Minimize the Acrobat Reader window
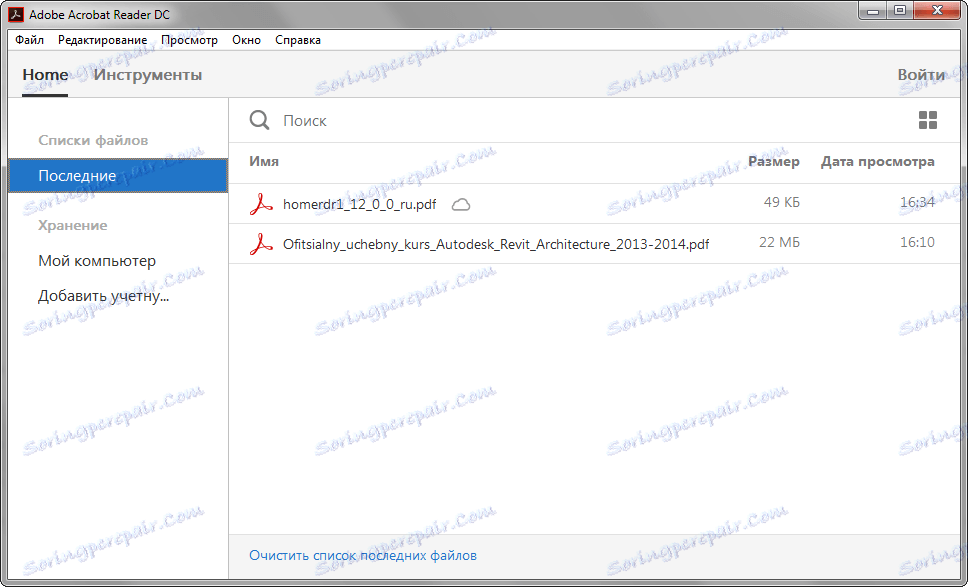The width and height of the screenshot is (968, 587). click(873, 10)
